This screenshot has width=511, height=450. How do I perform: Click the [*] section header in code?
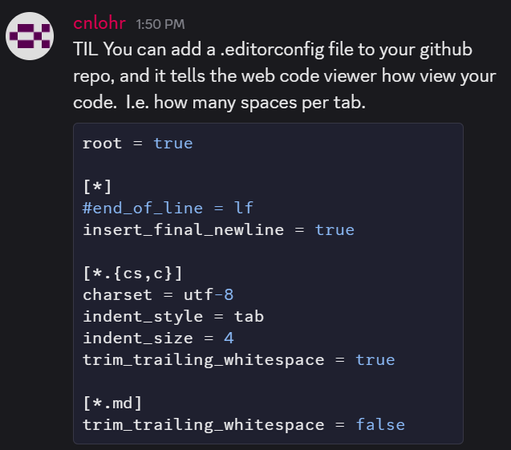coord(97,186)
